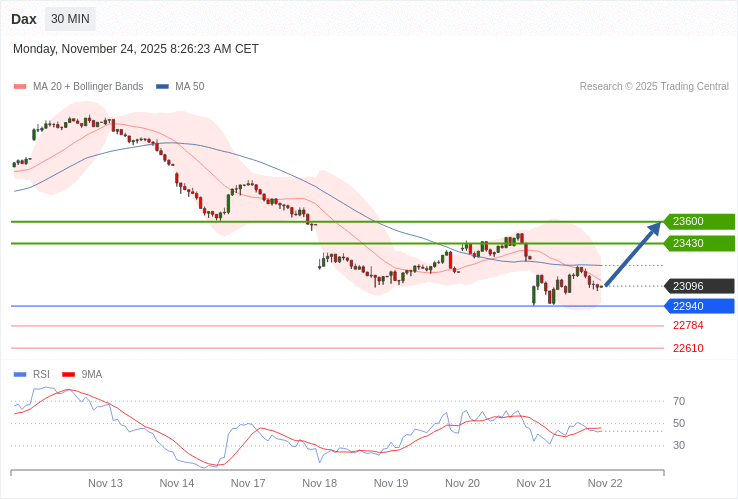Screen dimensions: 738x500
Task: Click the red 22610 support level label
Action: (x=688, y=348)
